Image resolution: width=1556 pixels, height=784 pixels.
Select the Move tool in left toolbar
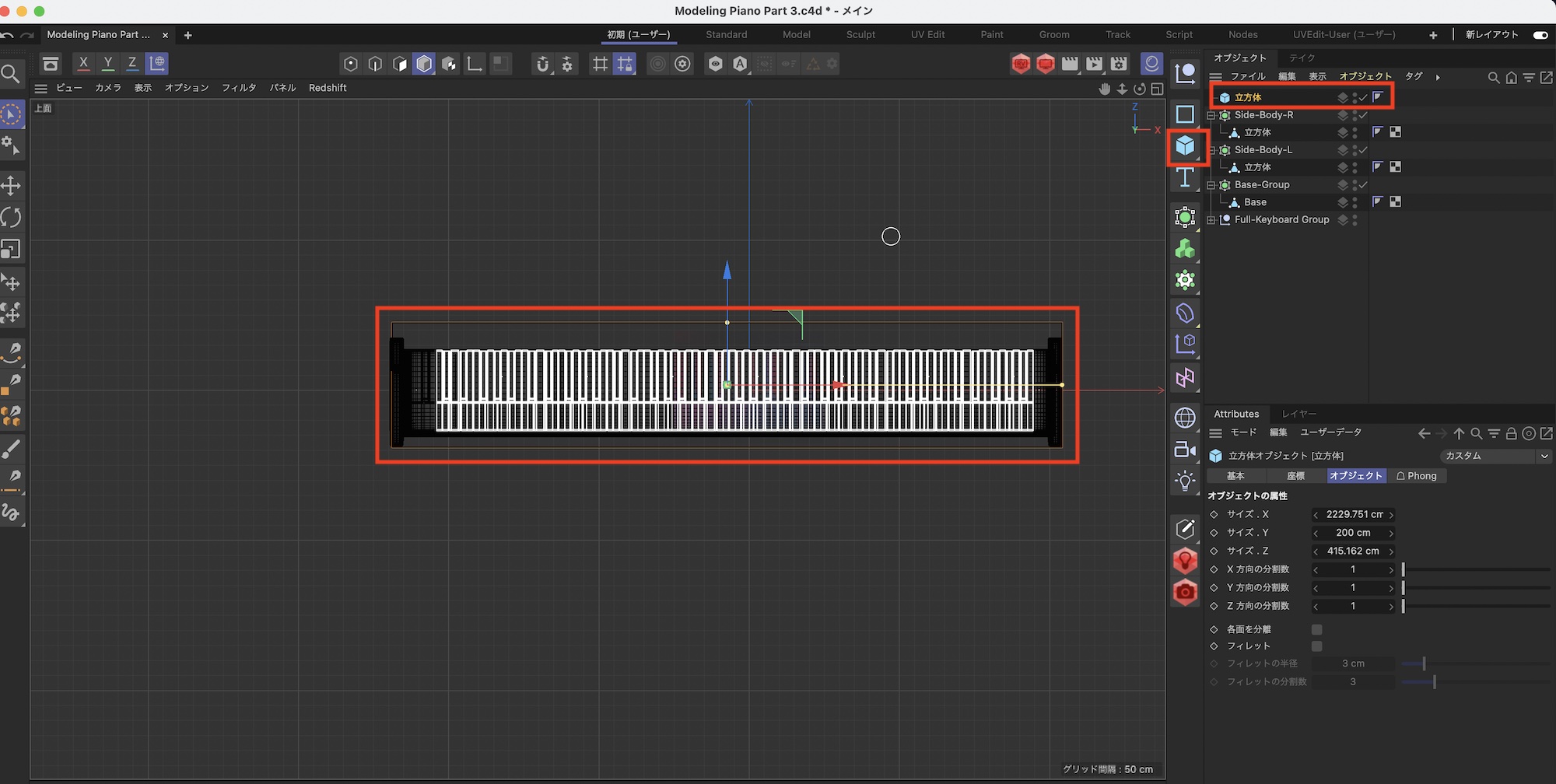click(x=12, y=185)
